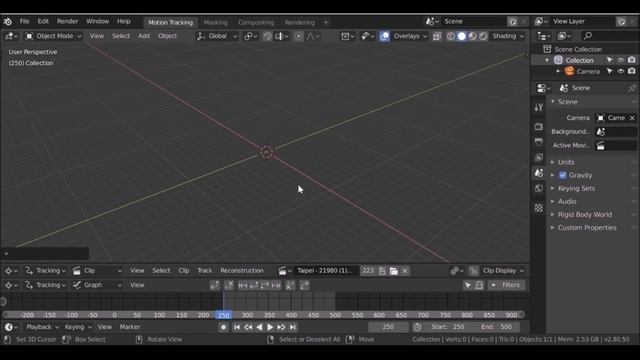Select wireframe shading mode
This screenshot has width=640, height=360.
click(451, 36)
